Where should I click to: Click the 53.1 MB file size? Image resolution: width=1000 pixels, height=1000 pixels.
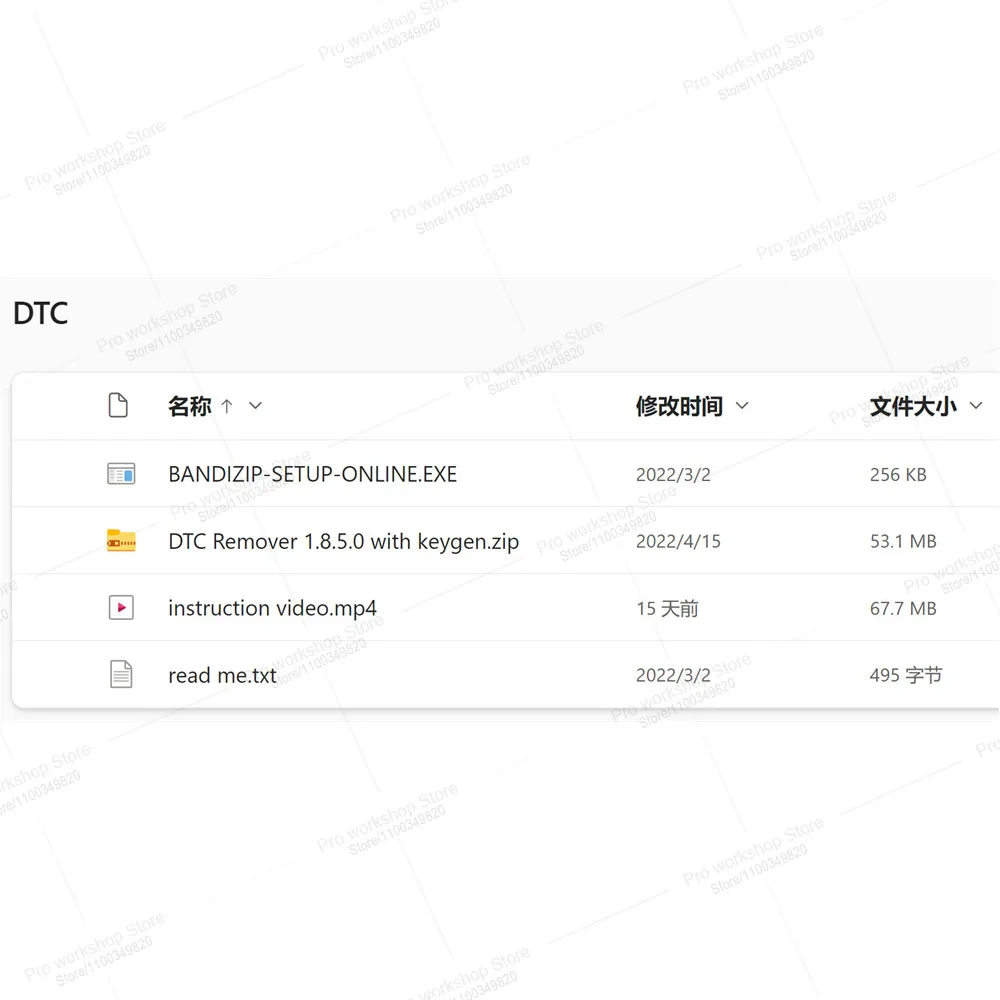(x=903, y=541)
